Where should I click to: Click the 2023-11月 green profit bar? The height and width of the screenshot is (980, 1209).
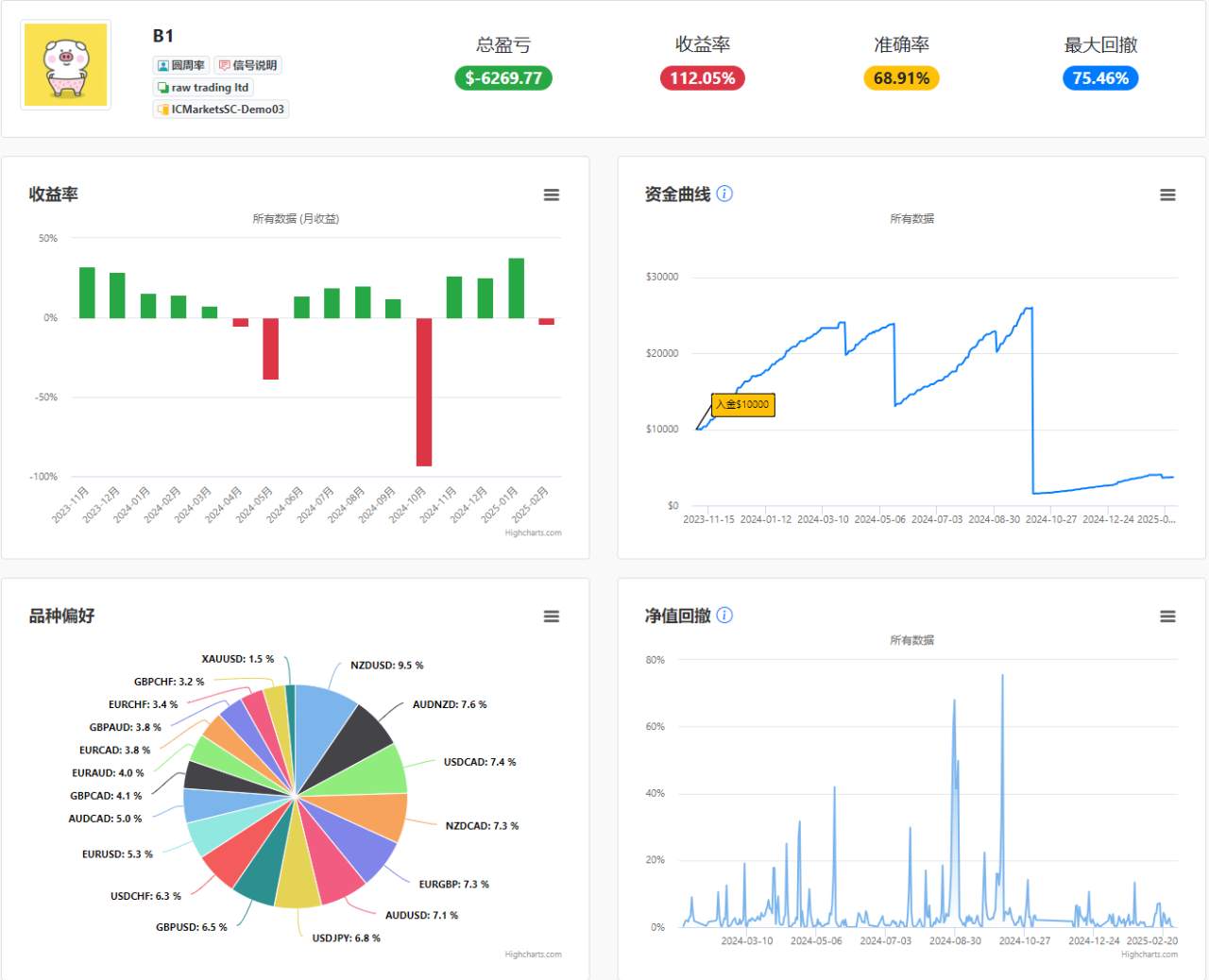coord(87,293)
